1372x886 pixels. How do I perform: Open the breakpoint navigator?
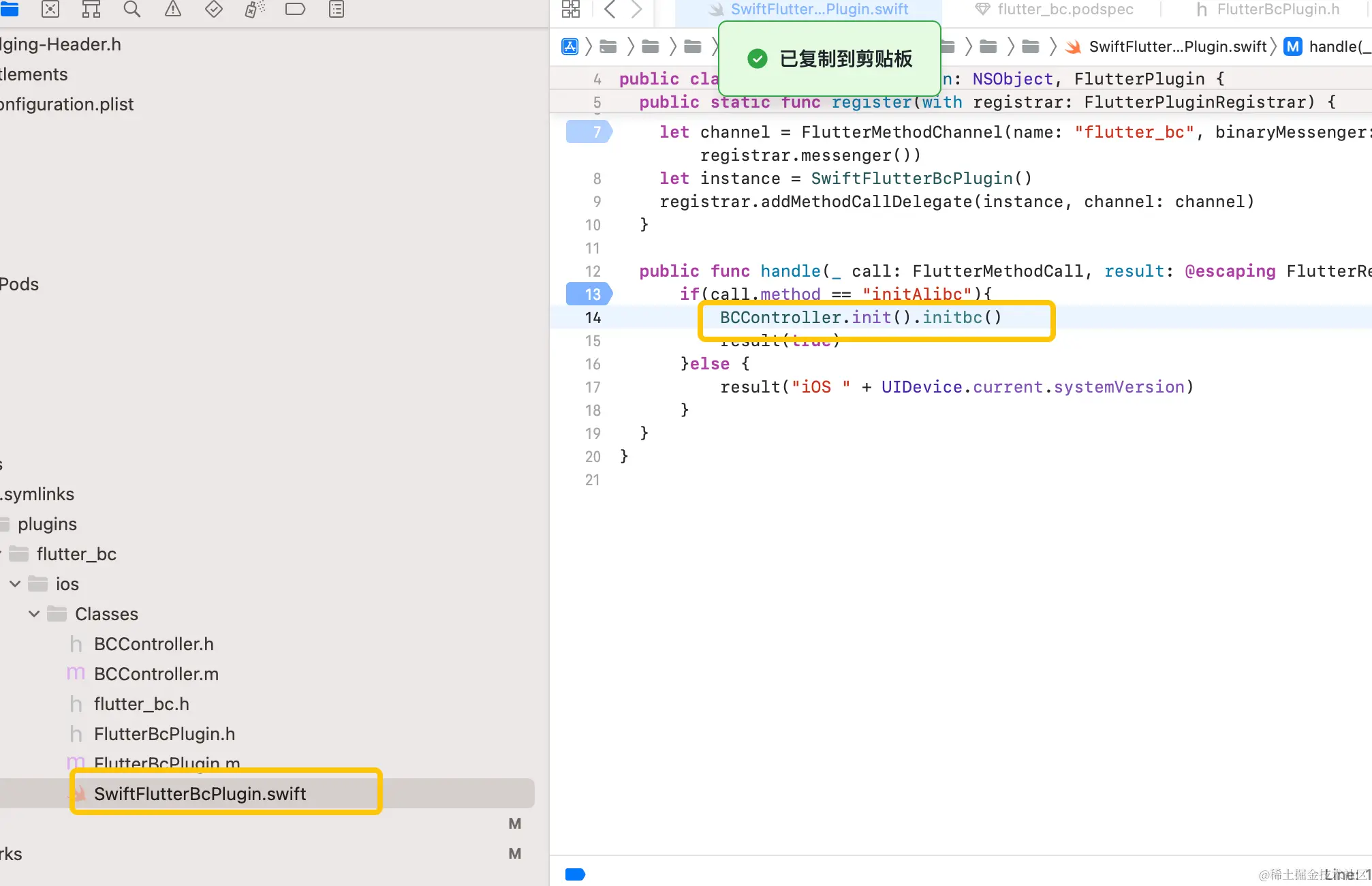(x=295, y=9)
